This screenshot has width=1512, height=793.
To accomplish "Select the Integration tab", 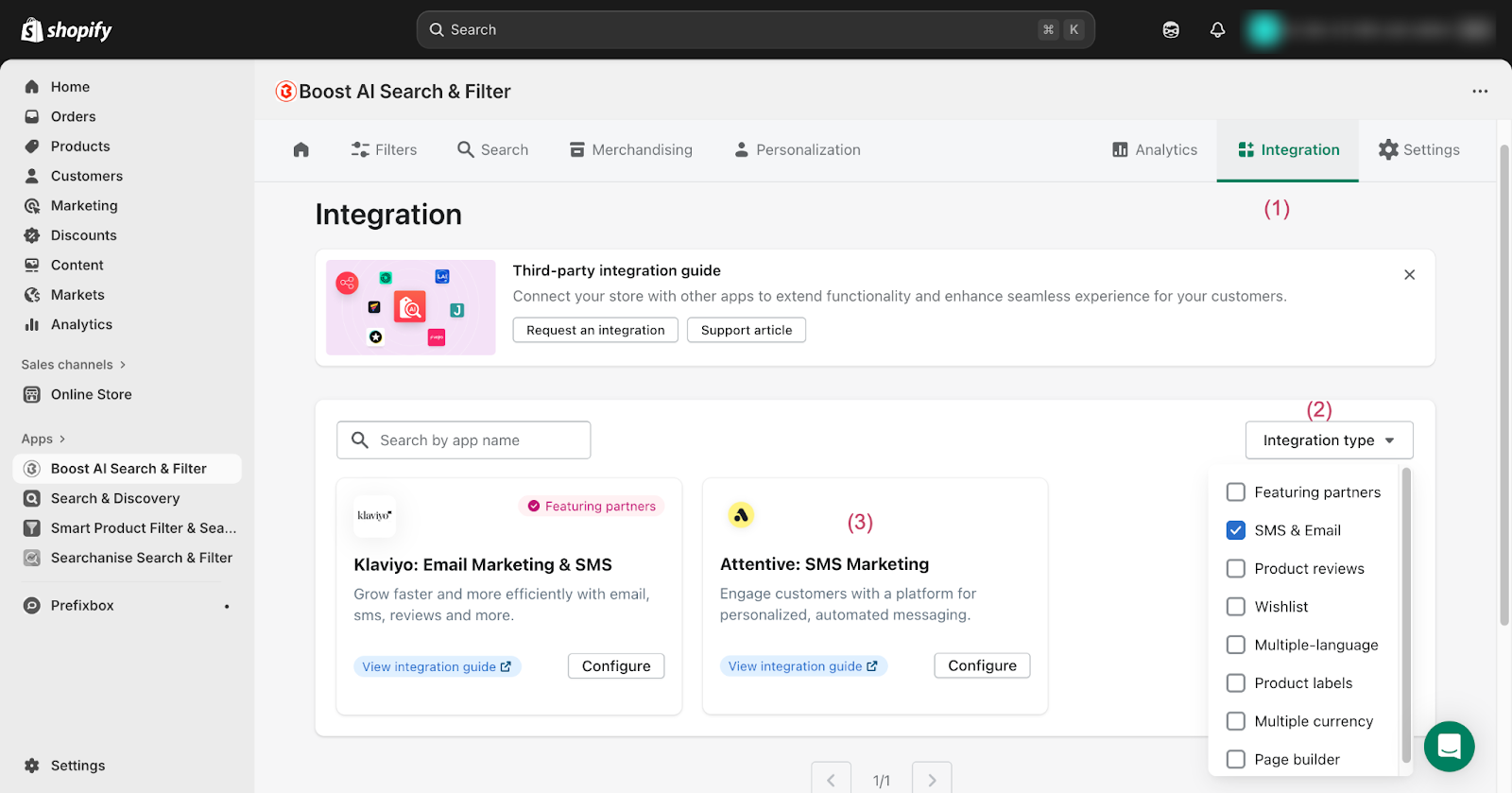I will (1288, 149).
